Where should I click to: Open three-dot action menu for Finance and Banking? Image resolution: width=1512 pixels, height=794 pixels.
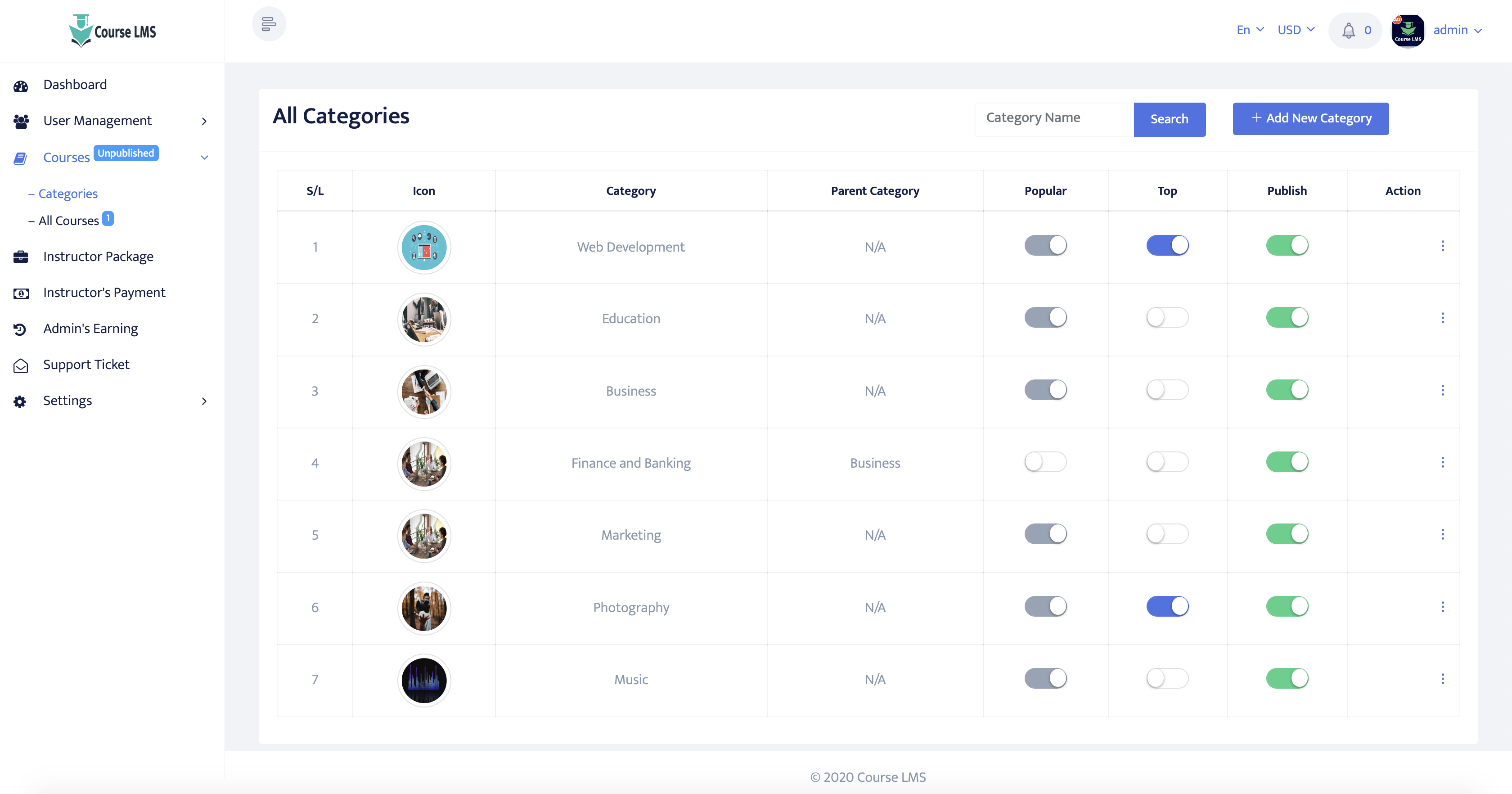(x=1442, y=463)
